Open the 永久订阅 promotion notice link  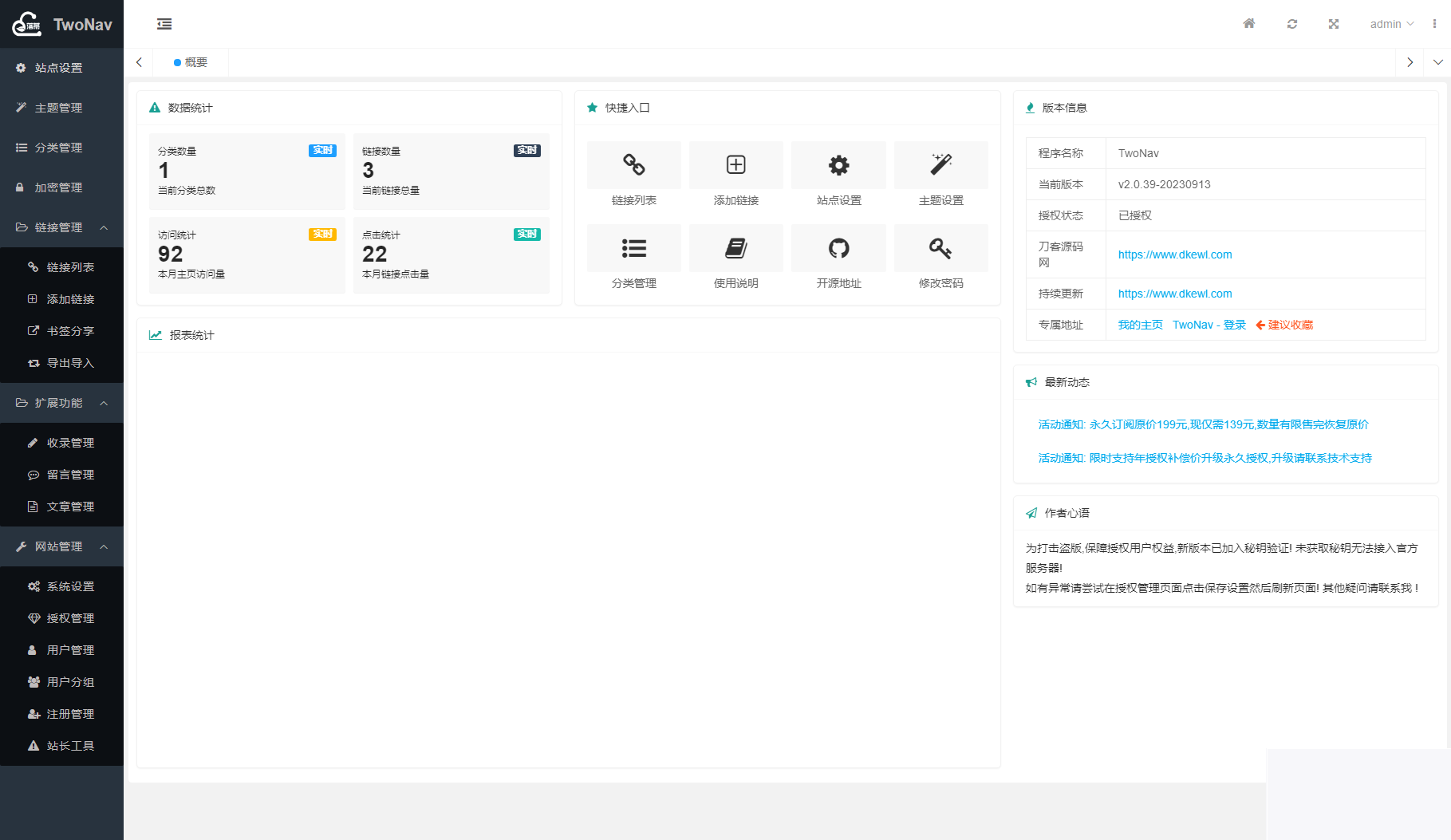coord(1203,424)
